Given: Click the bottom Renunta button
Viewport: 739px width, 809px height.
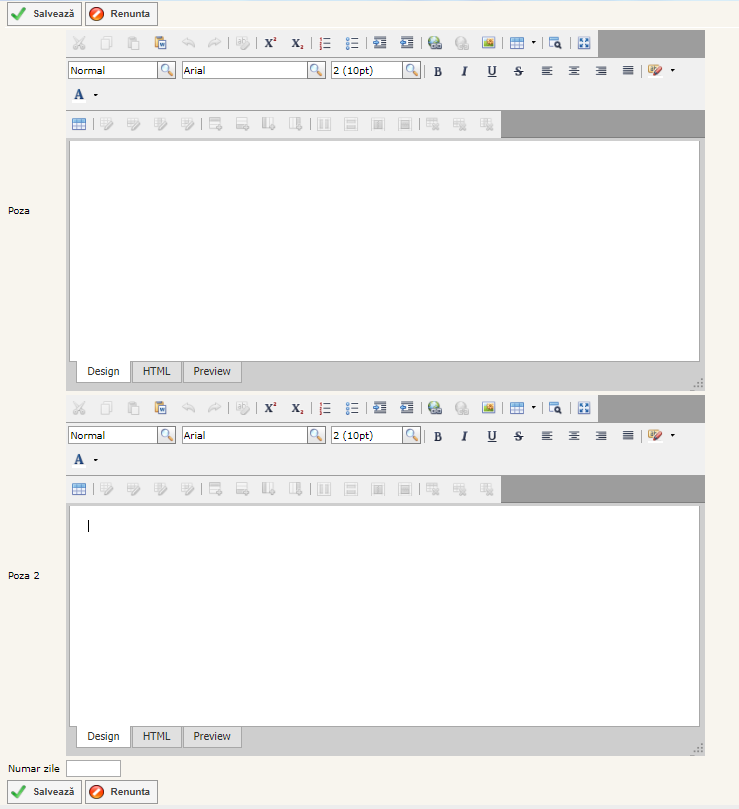Looking at the screenshot, I should (121, 792).
